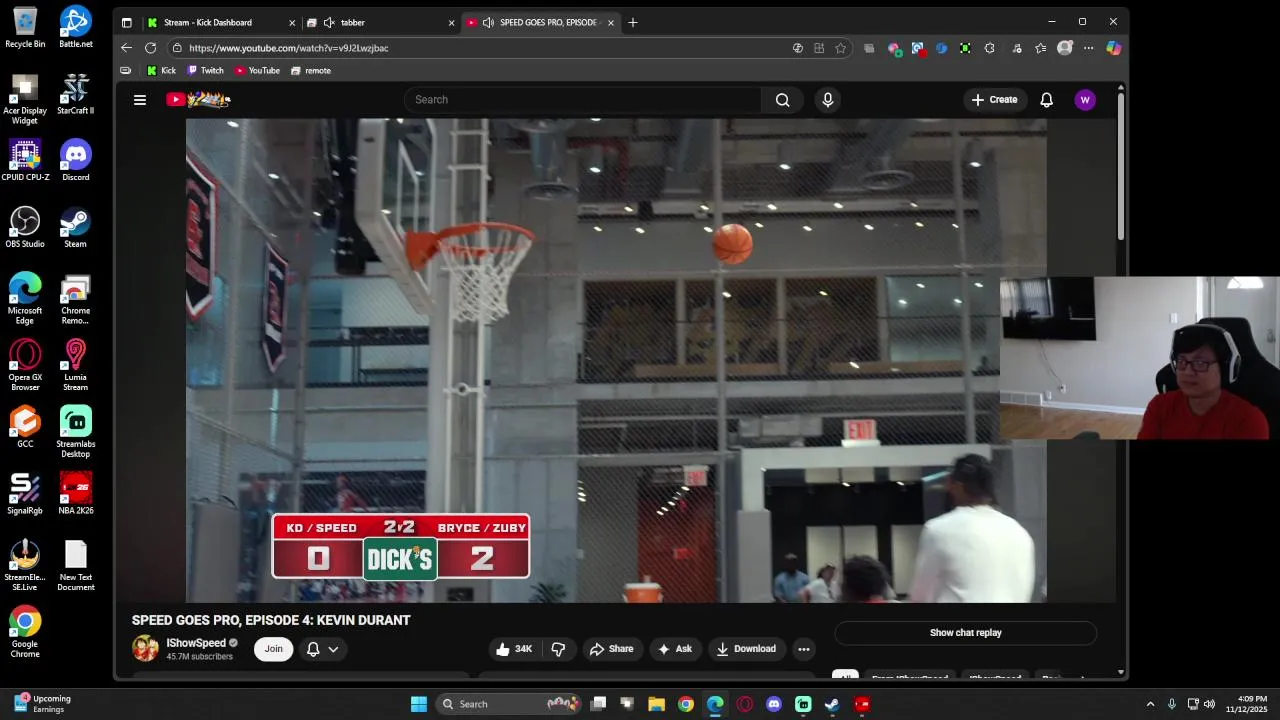Click the YouTube video player
1280x720 pixels.
point(616,360)
